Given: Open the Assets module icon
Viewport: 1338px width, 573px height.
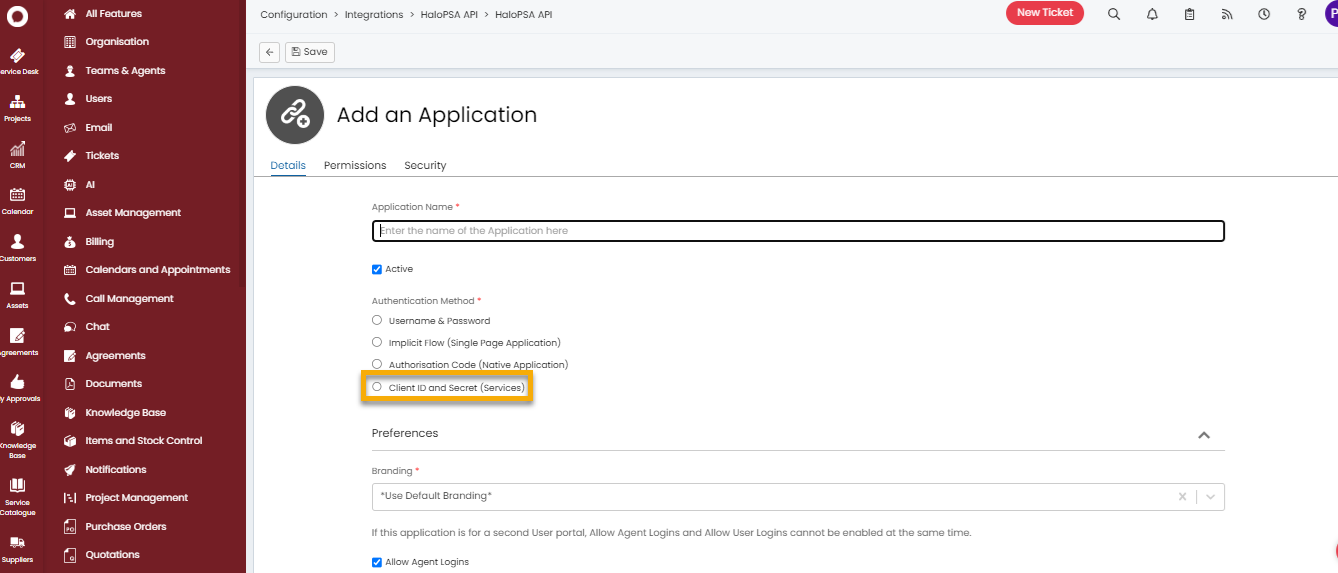Looking at the screenshot, I should (x=17, y=294).
